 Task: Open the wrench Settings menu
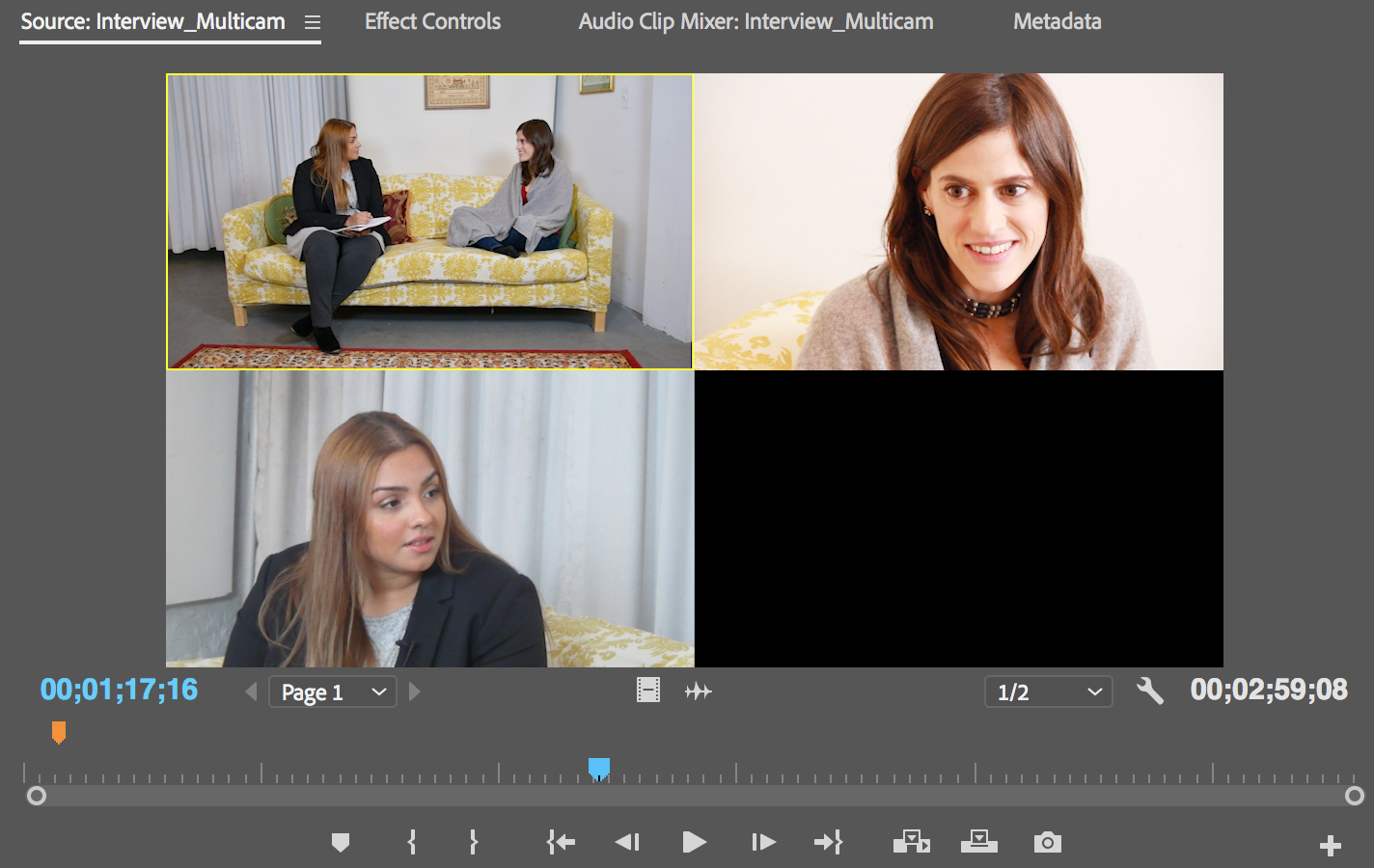(1149, 691)
